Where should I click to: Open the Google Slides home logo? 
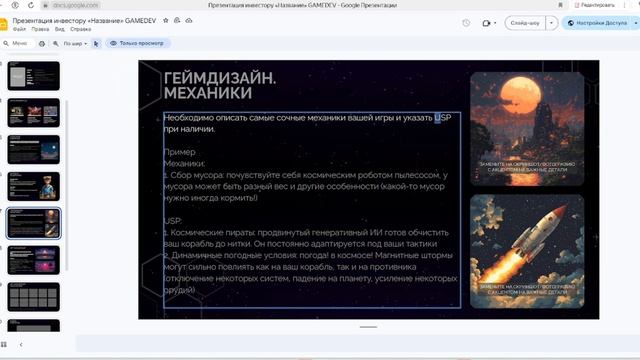point(3,24)
